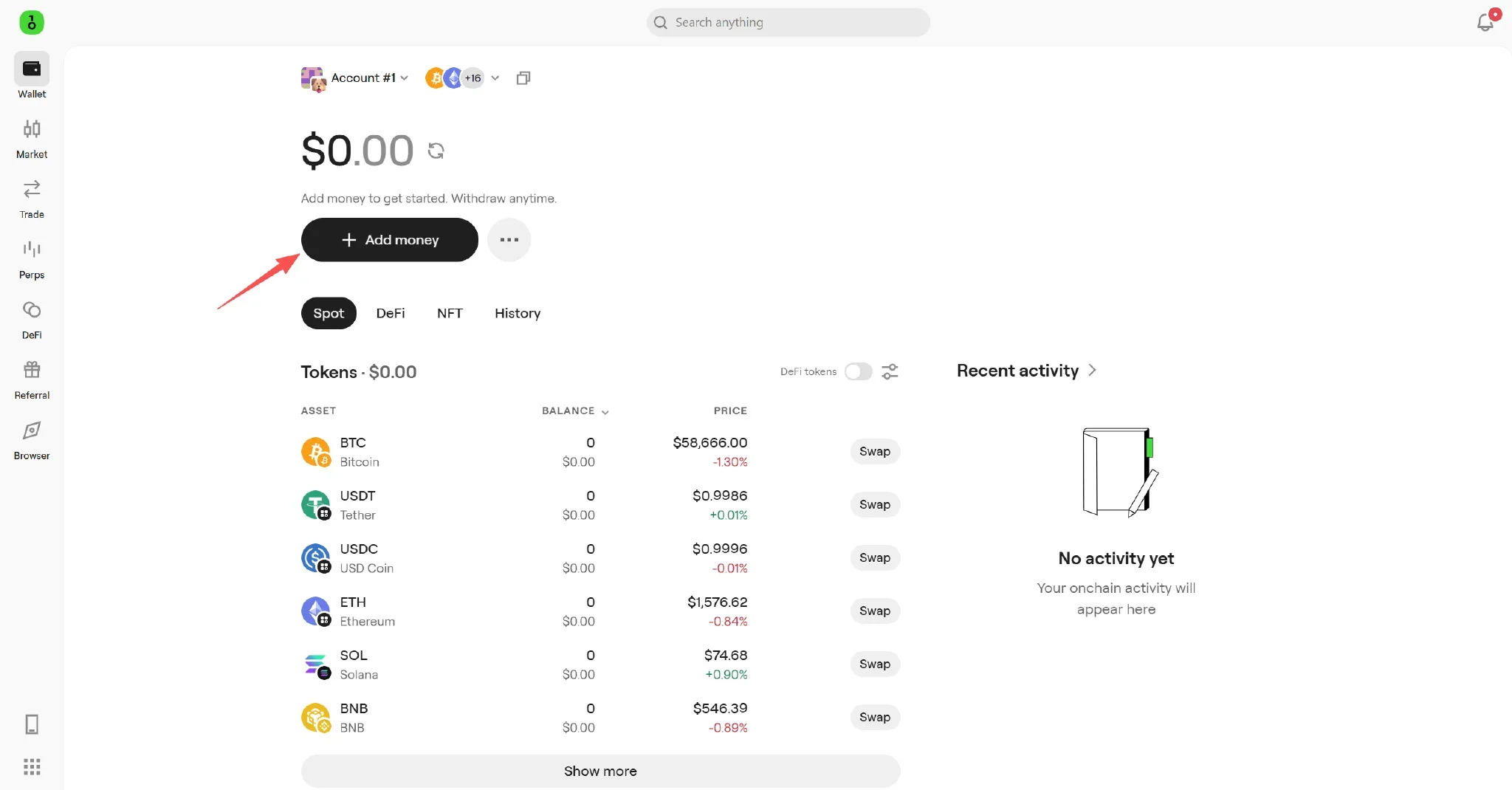Click the Ethereum token icon
Image resolution: width=1512 pixels, height=790 pixels.
tap(316, 611)
